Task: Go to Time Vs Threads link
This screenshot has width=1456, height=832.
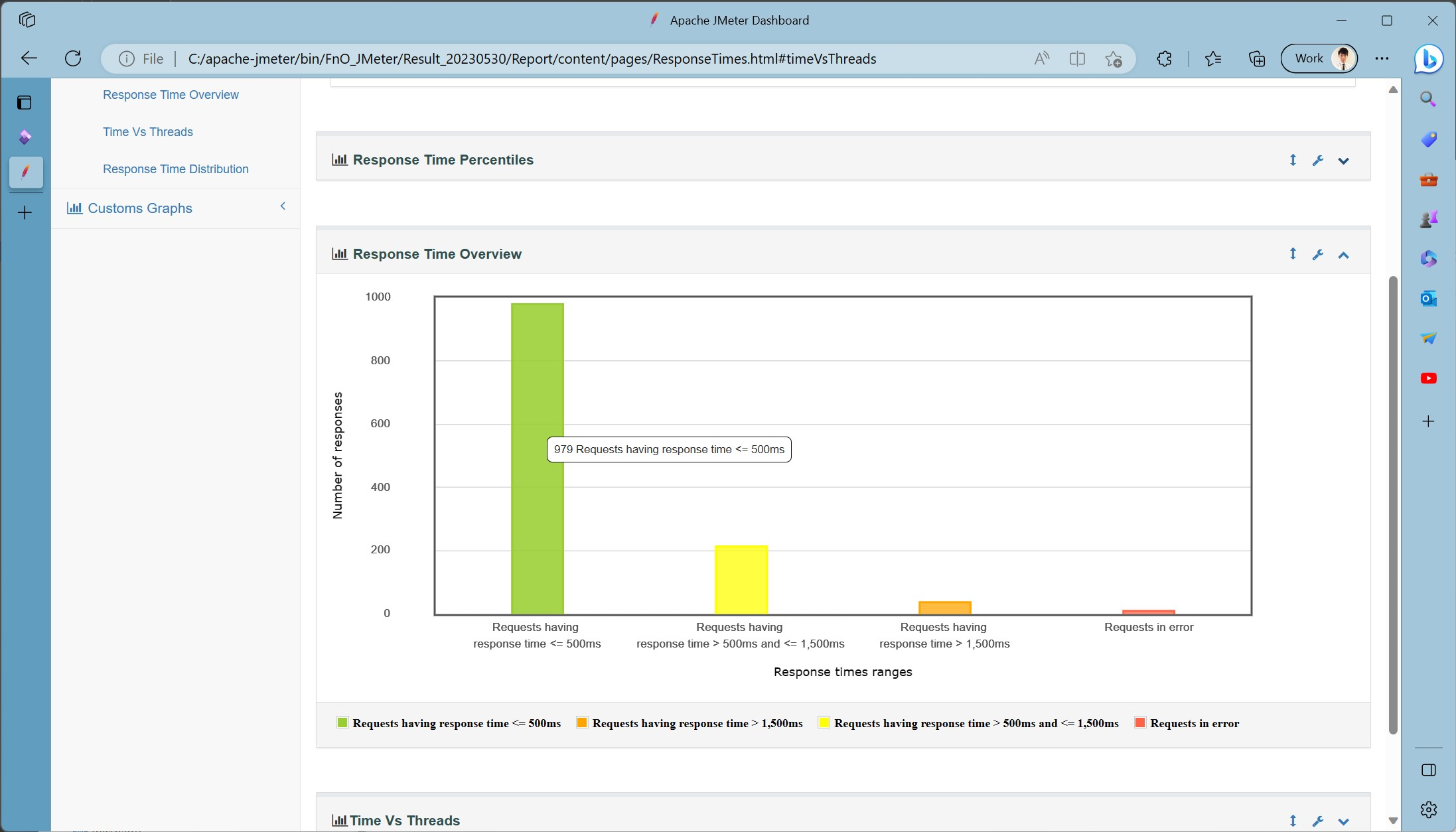Action: (148, 132)
